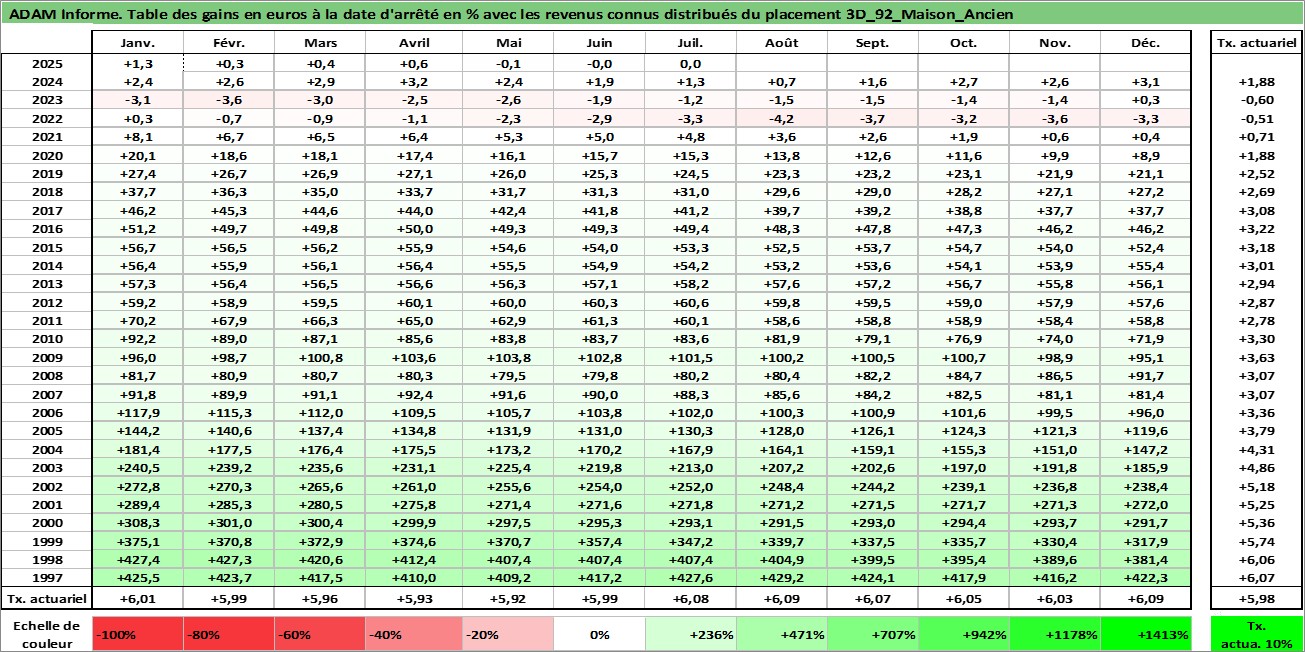Image resolution: width=1305 pixels, height=652 pixels.
Task: Click the 2006 Janv. cell '+117,9'
Action: [x=138, y=413]
